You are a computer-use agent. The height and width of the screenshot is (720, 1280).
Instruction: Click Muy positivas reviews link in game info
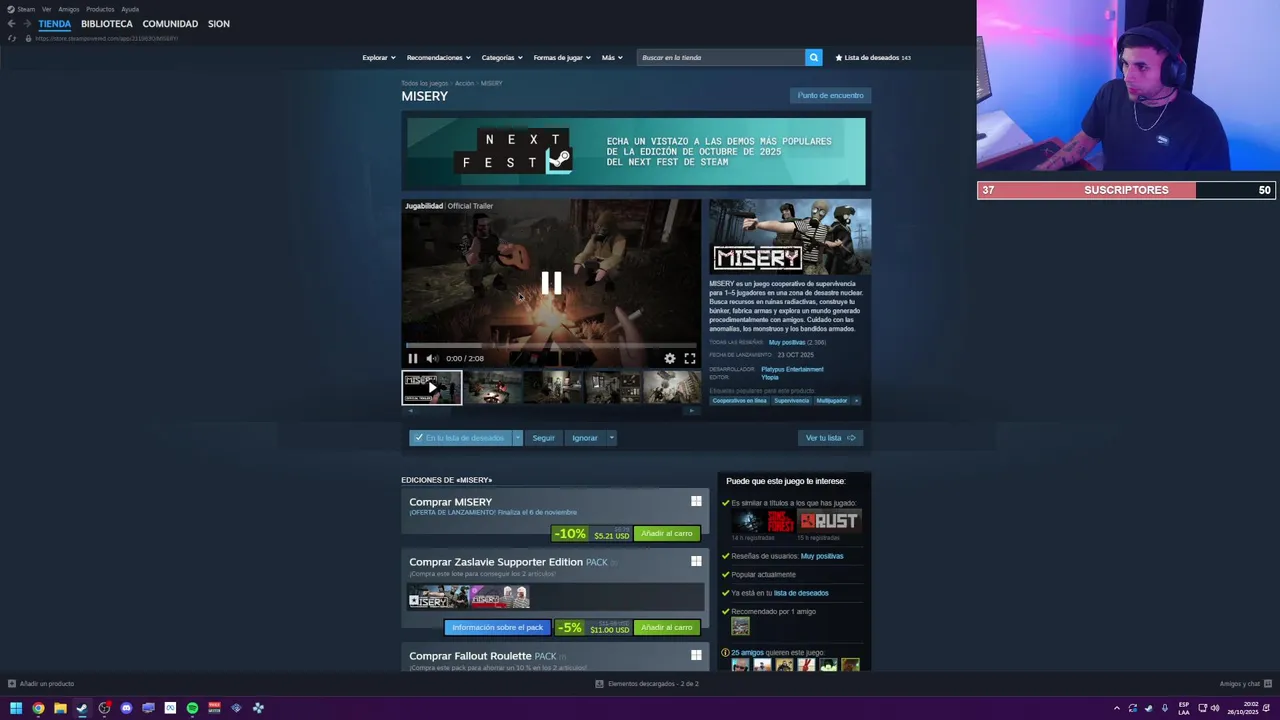[x=787, y=342]
